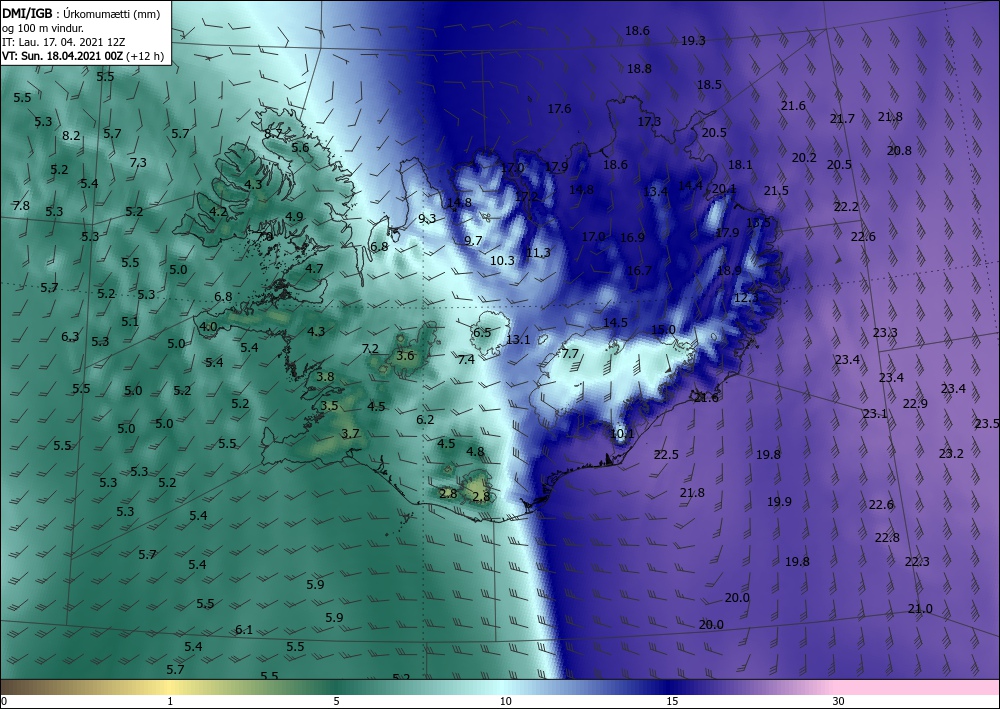1000x709 pixels.
Task: Click the map value 22.5
Action: point(666,455)
